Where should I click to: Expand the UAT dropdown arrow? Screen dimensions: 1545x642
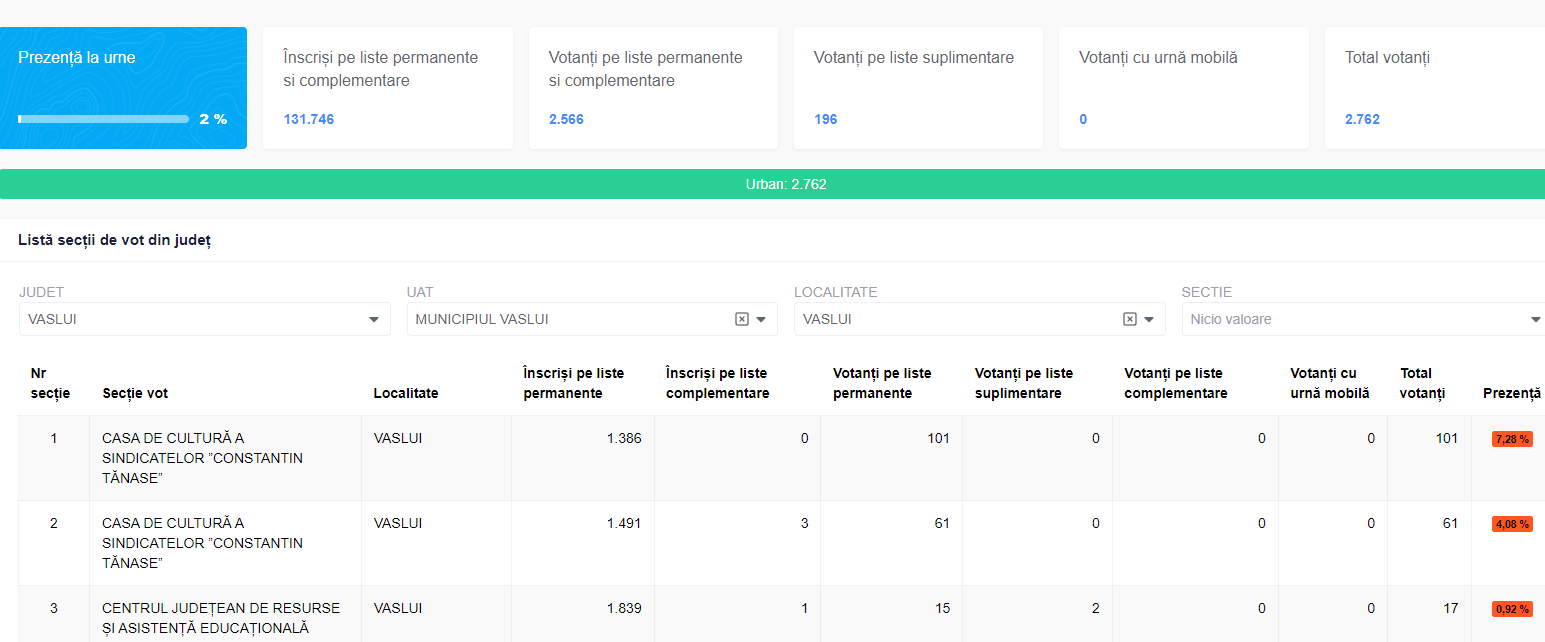(761, 320)
